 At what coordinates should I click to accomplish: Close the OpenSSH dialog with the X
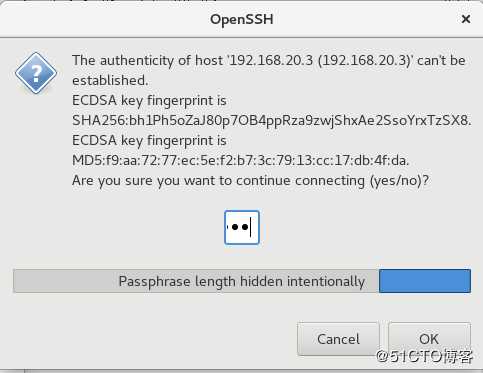point(466,19)
